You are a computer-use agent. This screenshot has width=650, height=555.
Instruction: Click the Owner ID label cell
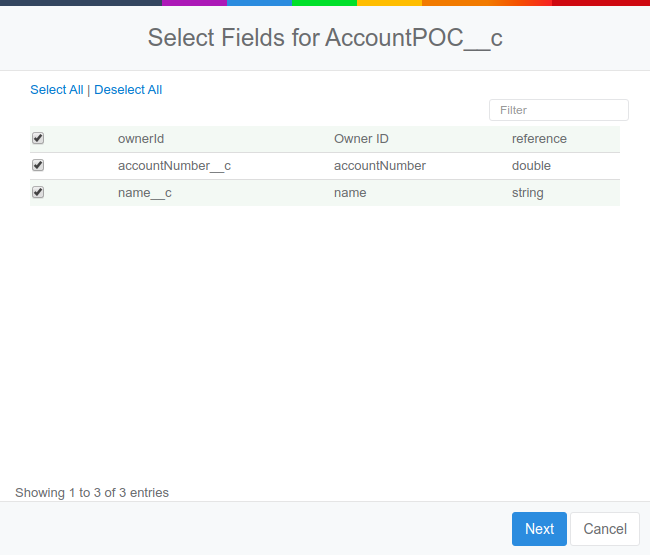click(361, 138)
